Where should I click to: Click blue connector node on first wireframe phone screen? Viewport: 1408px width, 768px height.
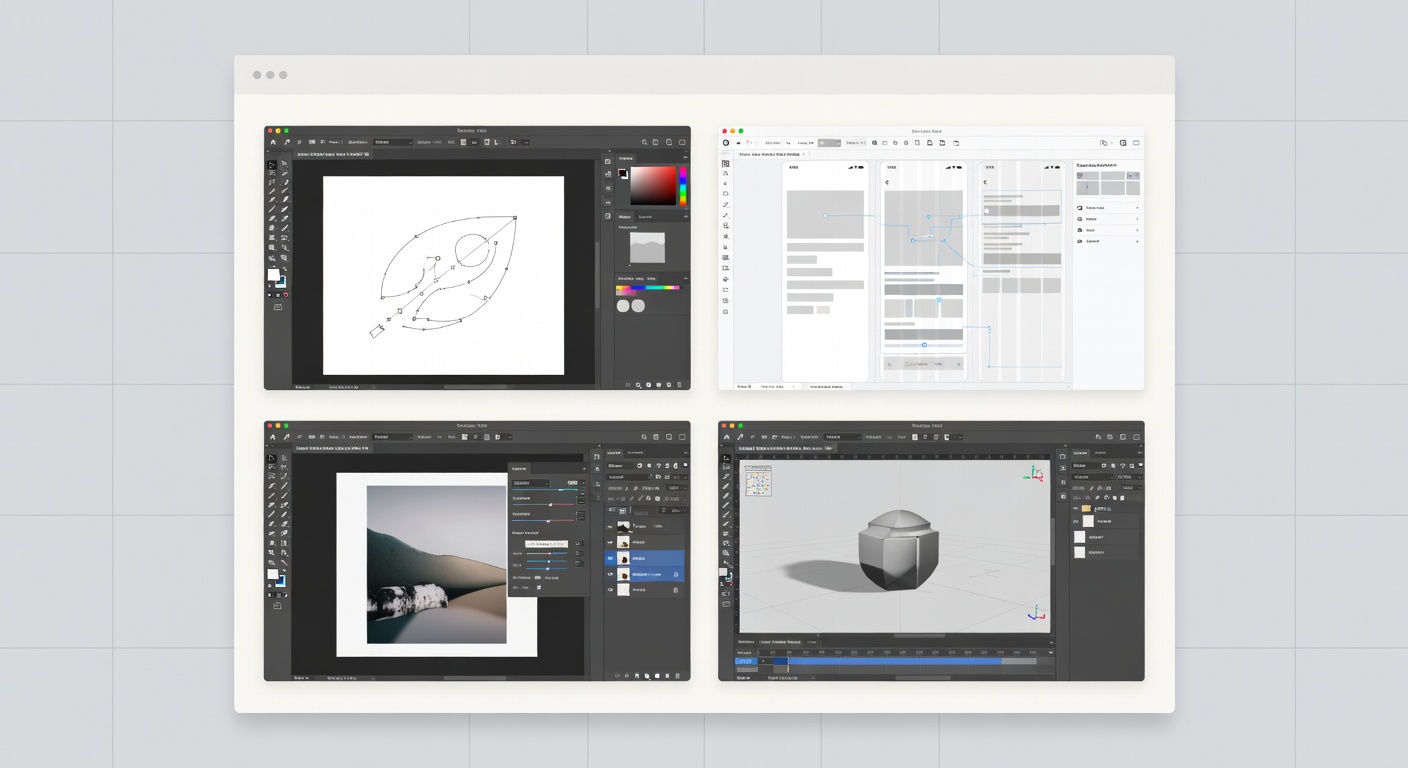pos(825,215)
